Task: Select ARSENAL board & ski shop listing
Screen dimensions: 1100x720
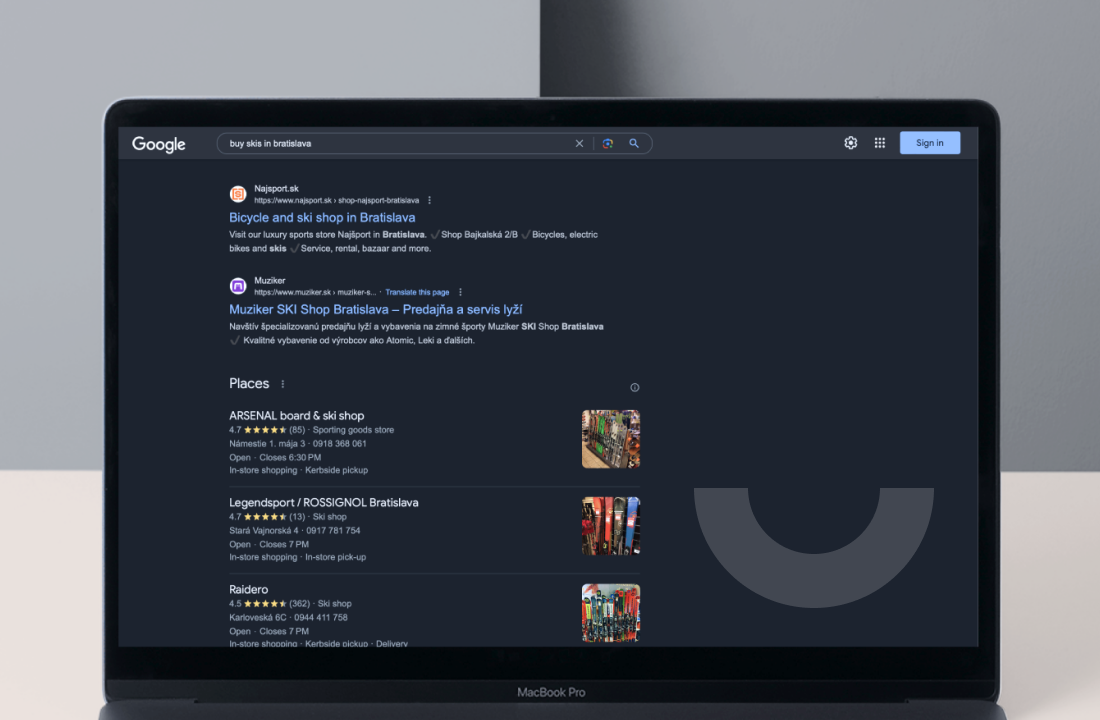Action: pyautogui.click(x=296, y=415)
